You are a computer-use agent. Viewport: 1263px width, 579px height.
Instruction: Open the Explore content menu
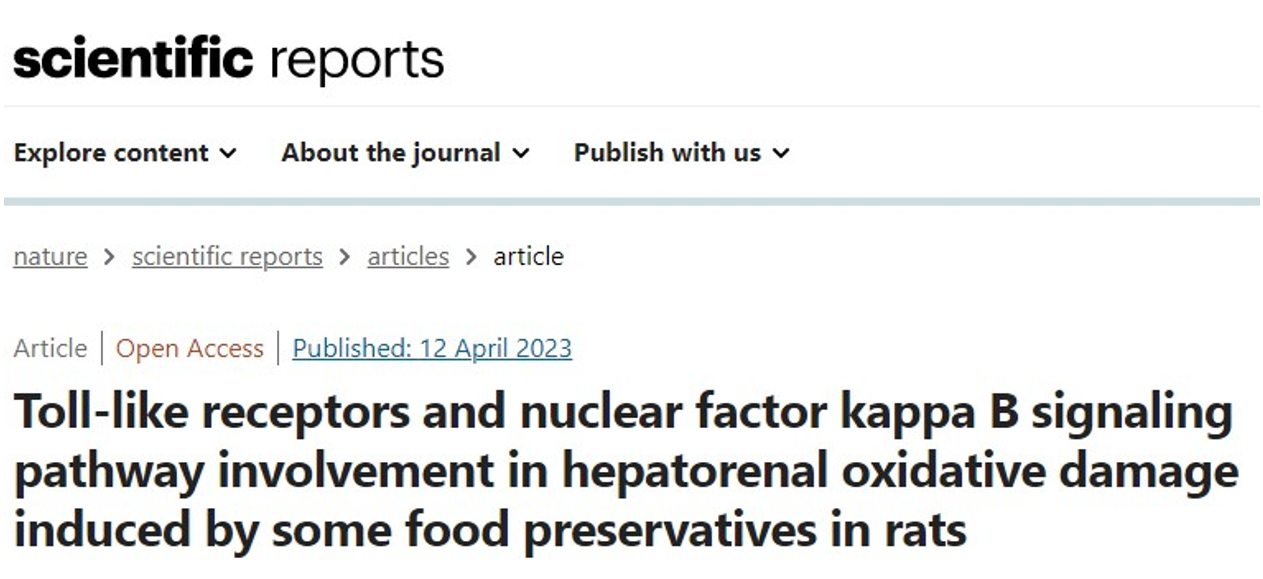click(x=126, y=153)
